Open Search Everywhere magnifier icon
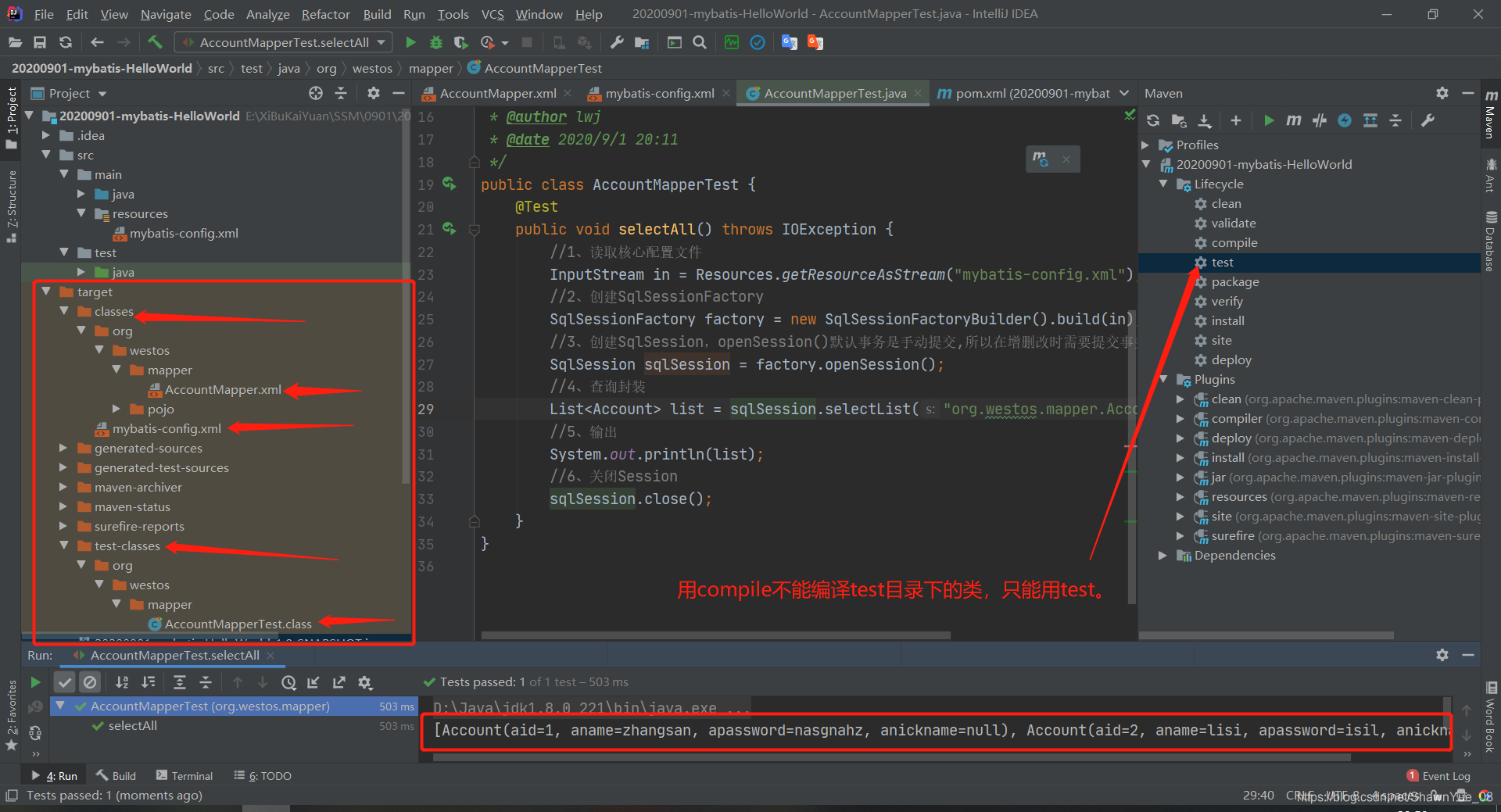Image resolution: width=1501 pixels, height=812 pixels. pos(700,42)
